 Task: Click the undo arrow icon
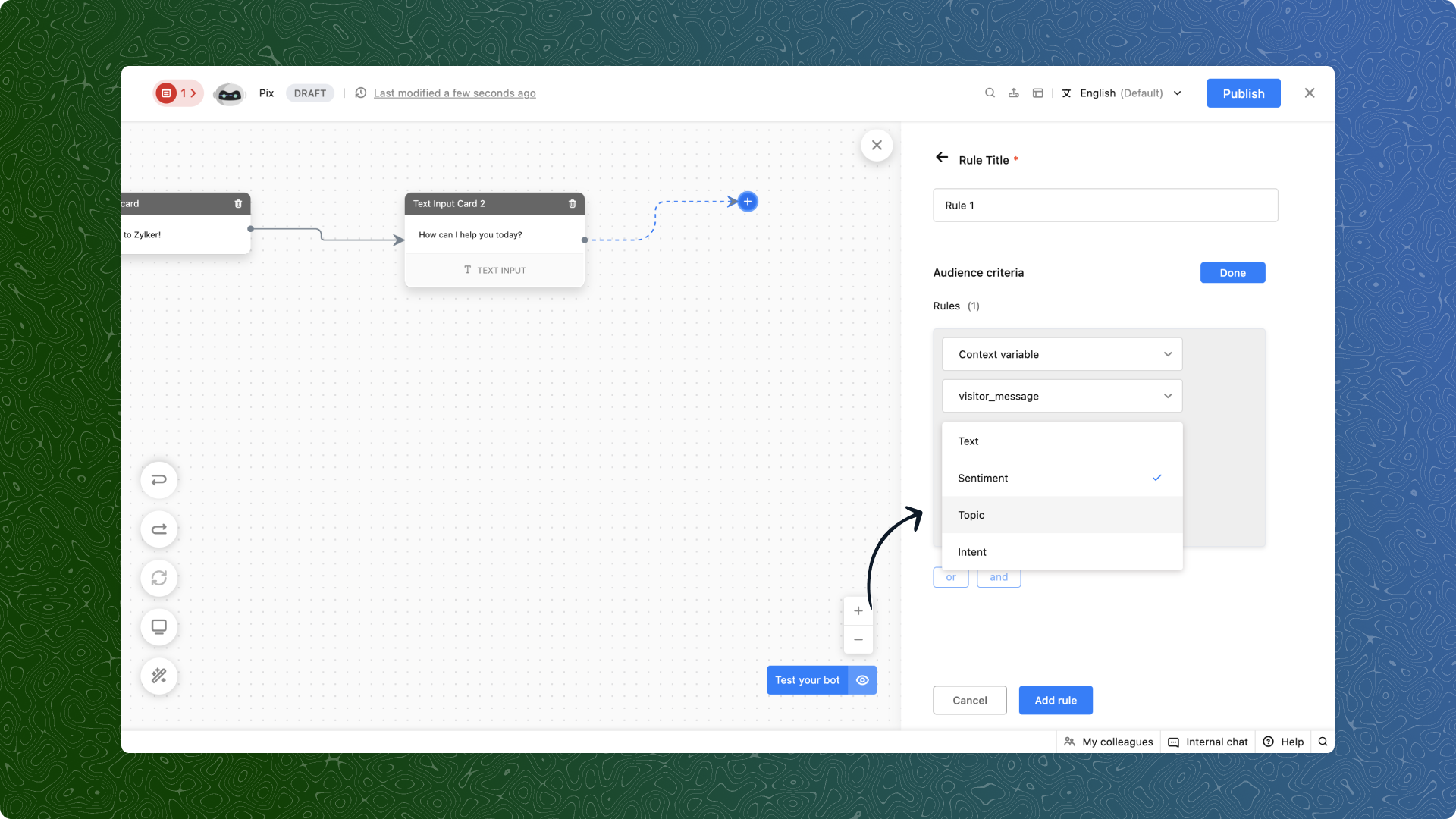coord(159,480)
